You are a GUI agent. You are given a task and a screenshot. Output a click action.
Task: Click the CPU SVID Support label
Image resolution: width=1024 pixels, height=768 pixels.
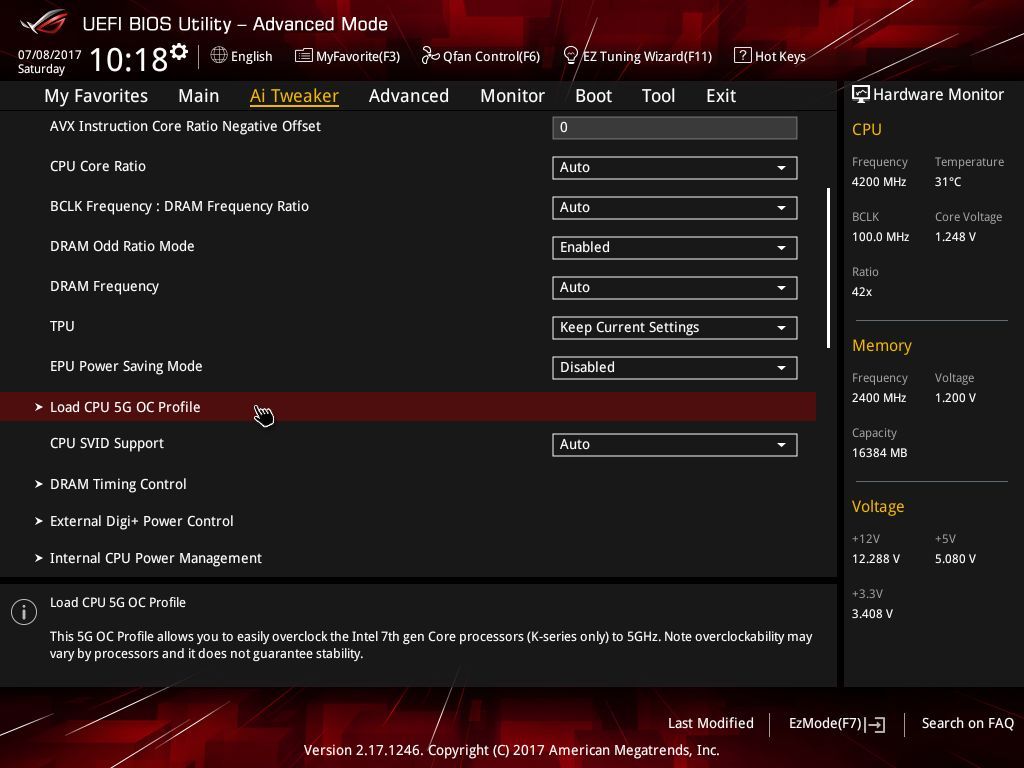tap(106, 443)
